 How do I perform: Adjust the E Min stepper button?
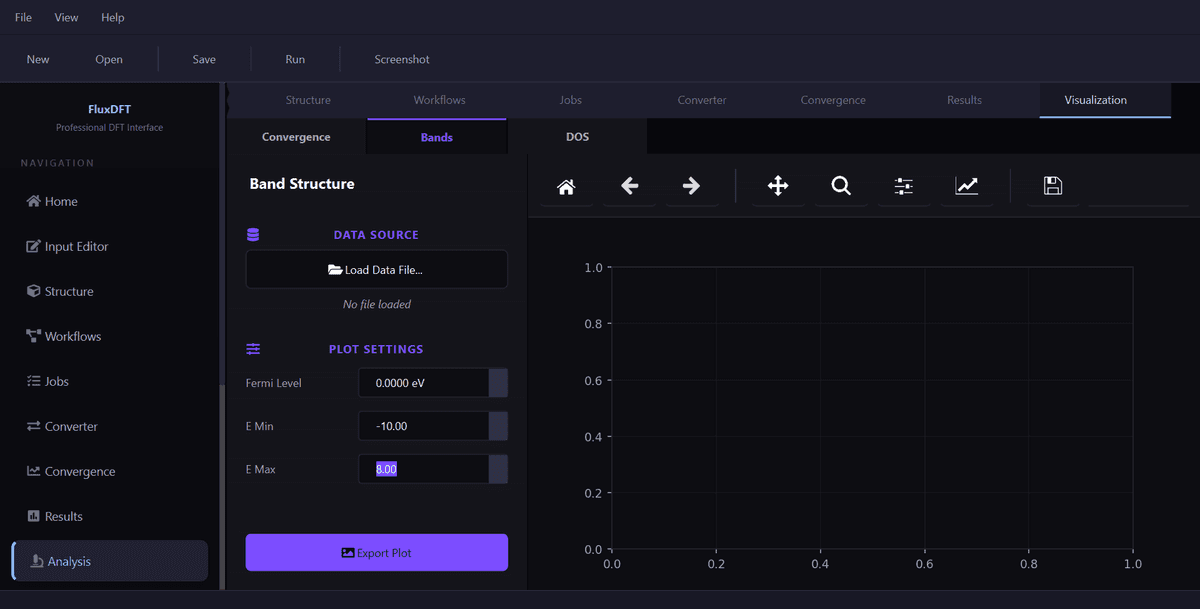pyautogui.click(x=498, y=426)
